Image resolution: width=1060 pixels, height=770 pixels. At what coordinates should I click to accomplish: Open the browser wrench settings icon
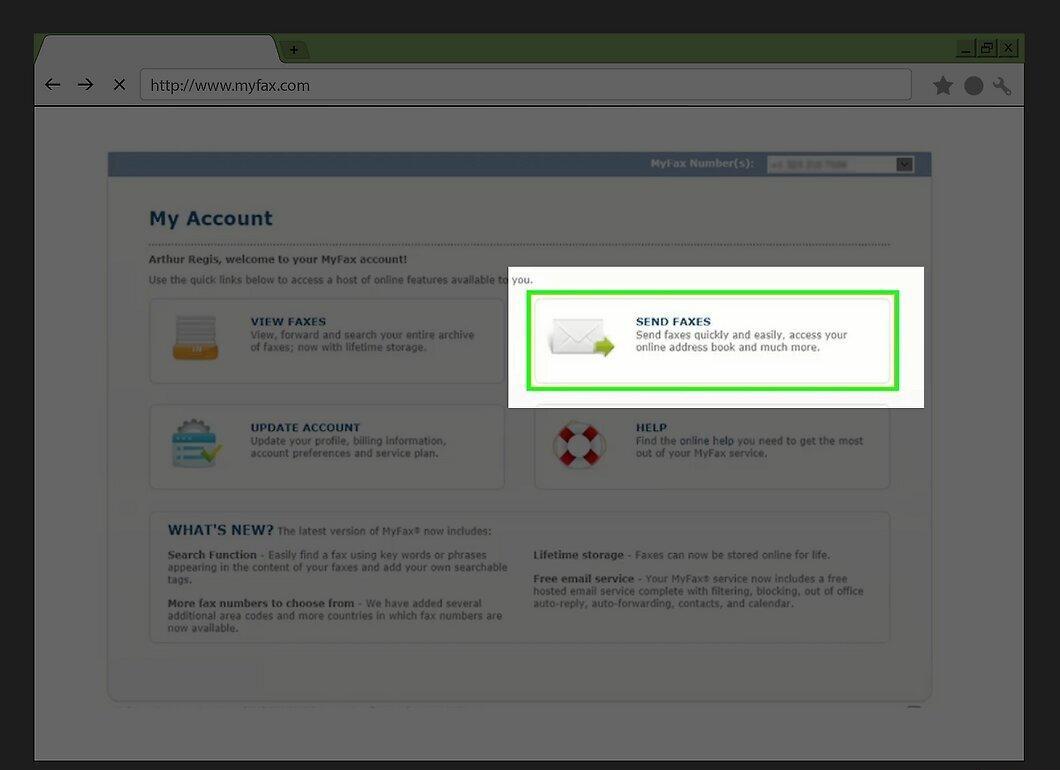pos(1002,86)
